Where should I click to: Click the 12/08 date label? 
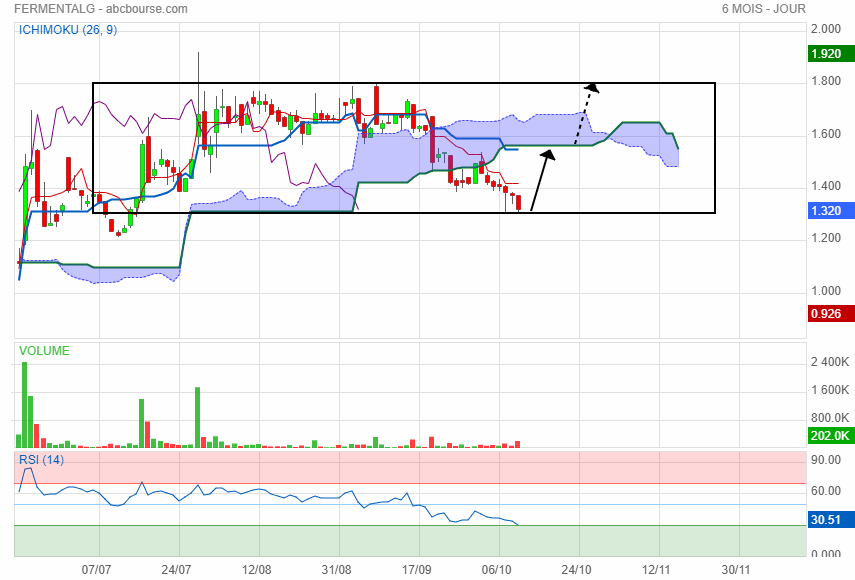point(256,570)
